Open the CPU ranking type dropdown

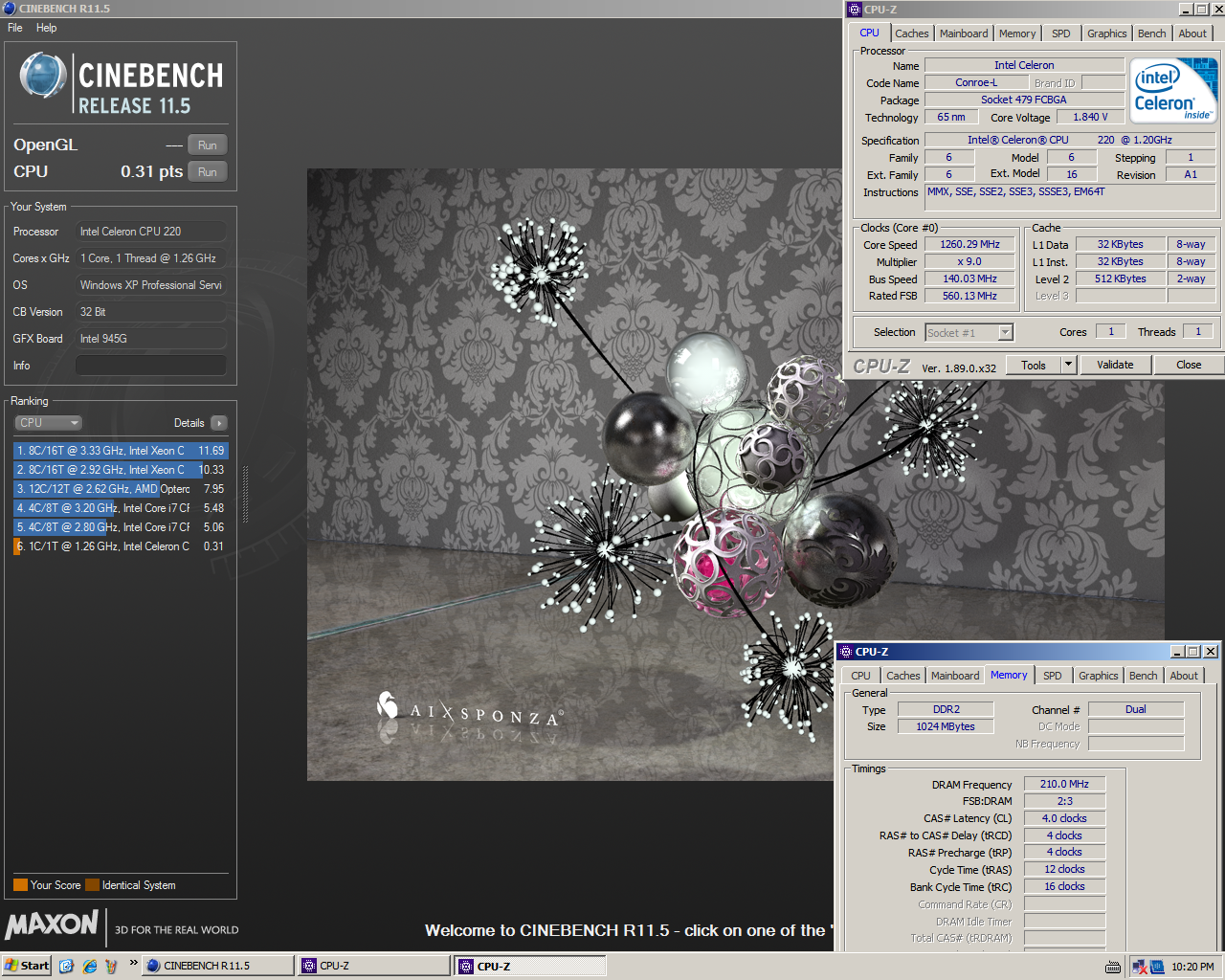pyautogui.click(x=48, y=423)
